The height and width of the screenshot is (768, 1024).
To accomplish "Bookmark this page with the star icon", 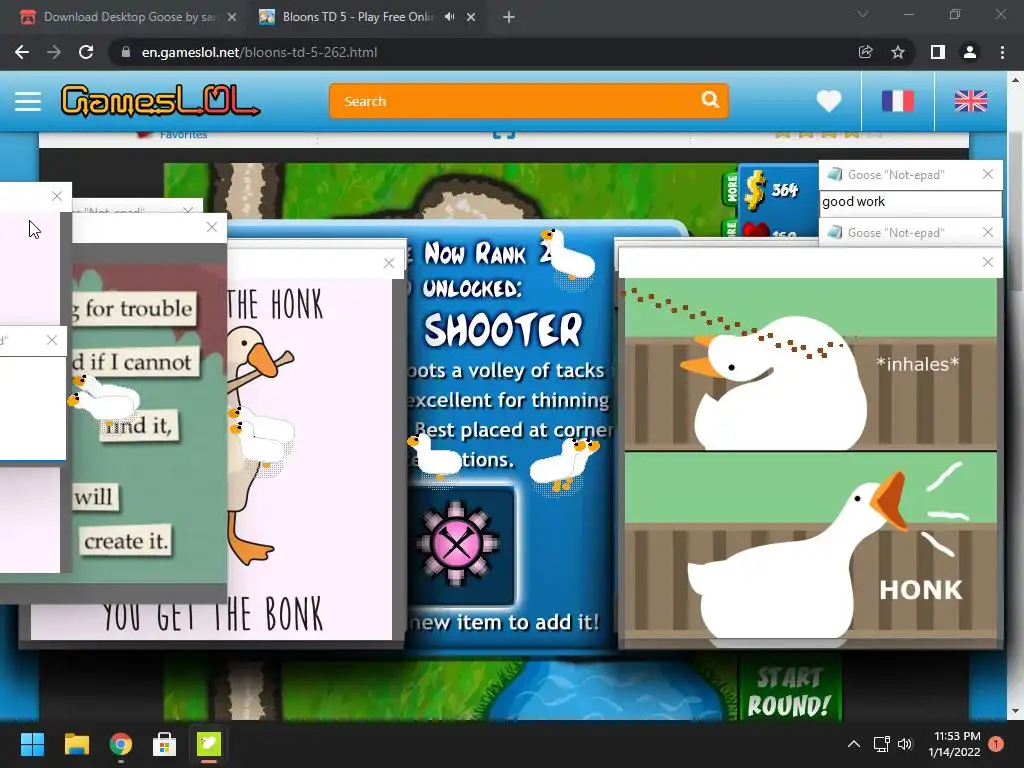I will (898, 52).
